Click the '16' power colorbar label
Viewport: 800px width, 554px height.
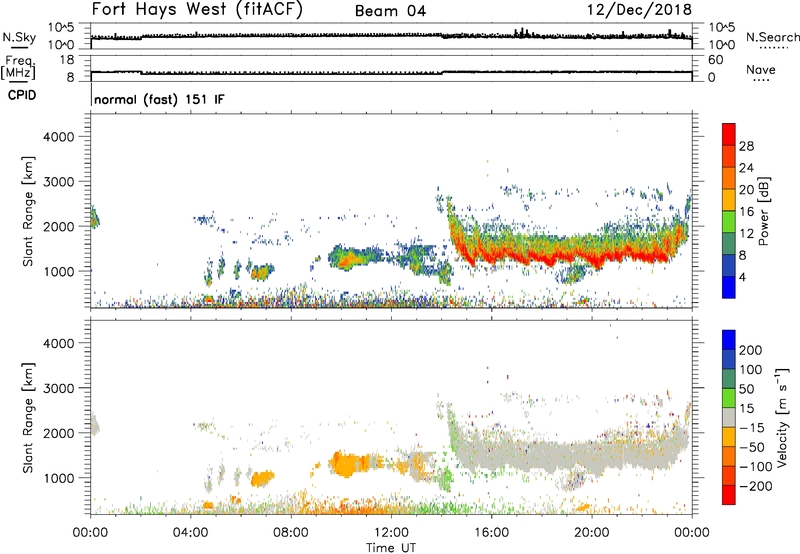[746, 212]
